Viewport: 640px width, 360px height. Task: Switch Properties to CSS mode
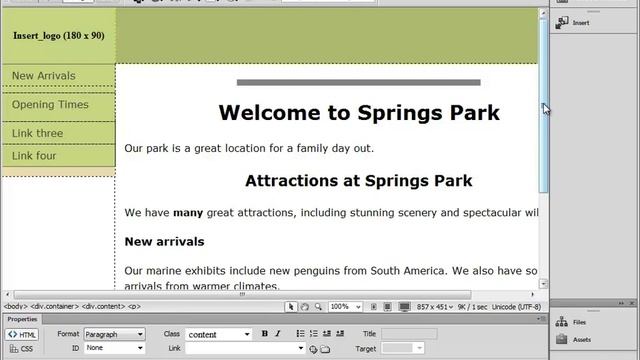[x=21, y=349]
